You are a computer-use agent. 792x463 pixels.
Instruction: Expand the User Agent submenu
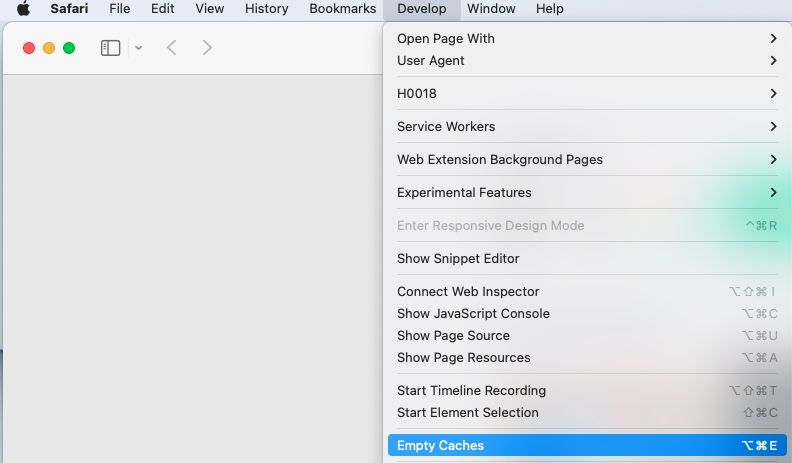click(587, 61)
